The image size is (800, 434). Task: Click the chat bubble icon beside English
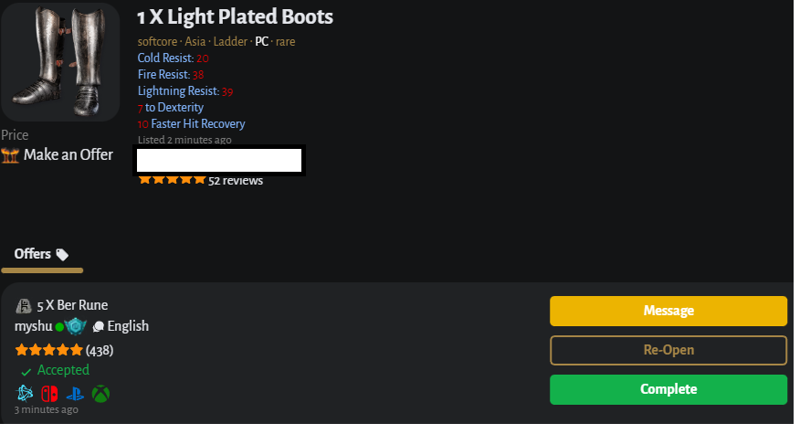tap(98, 327)
